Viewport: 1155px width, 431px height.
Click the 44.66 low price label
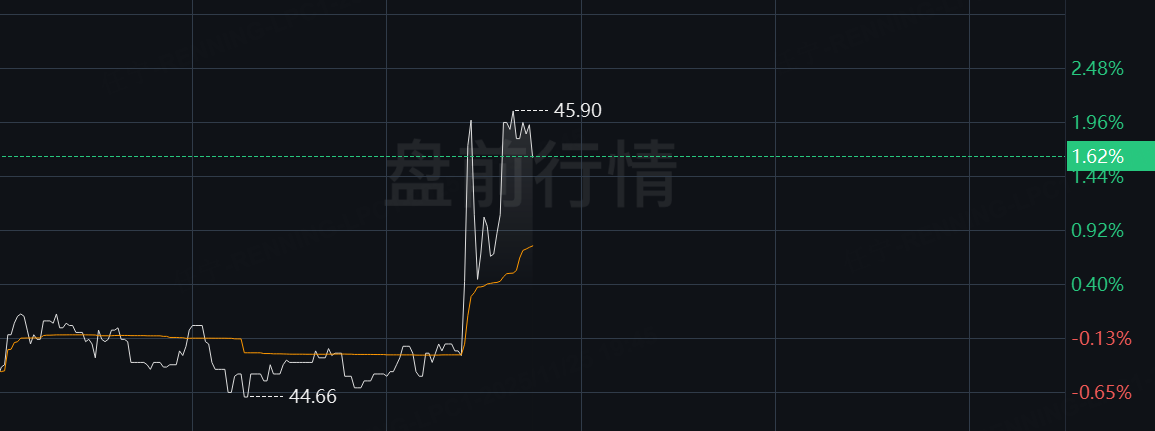pyautogui.click(x=312, y=396)
